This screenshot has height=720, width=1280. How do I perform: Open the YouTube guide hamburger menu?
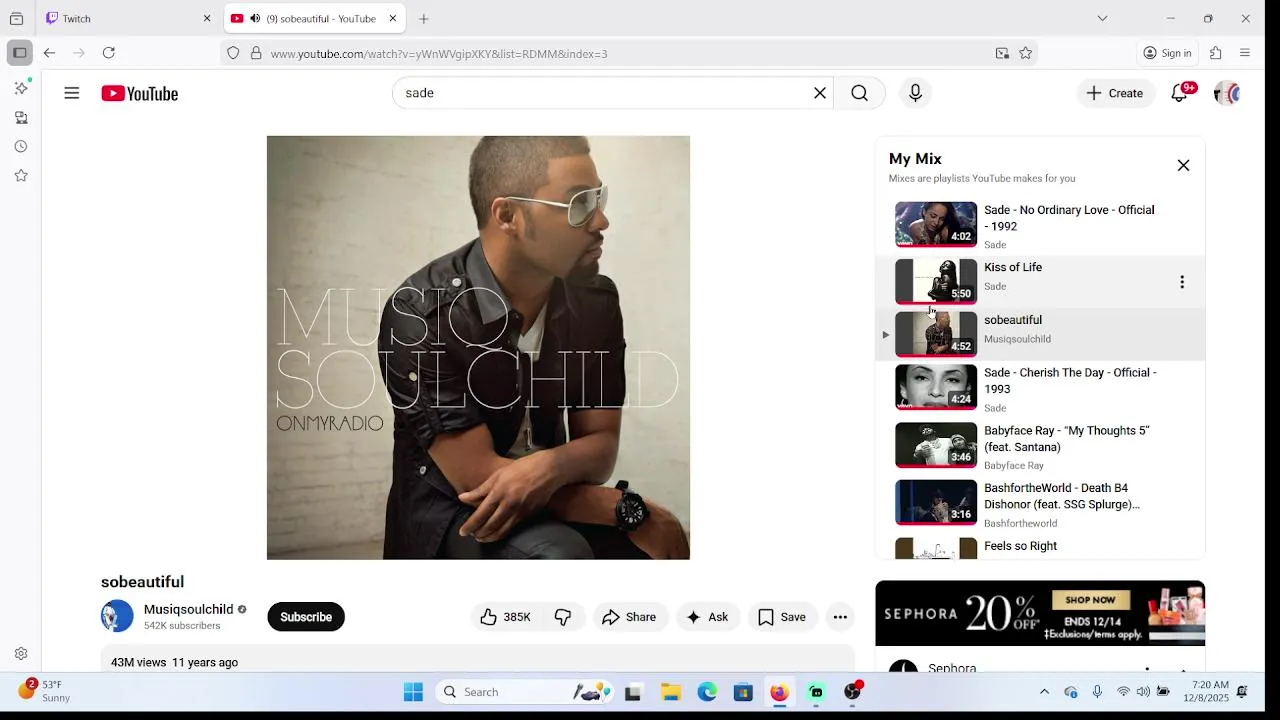pos(72,93)
